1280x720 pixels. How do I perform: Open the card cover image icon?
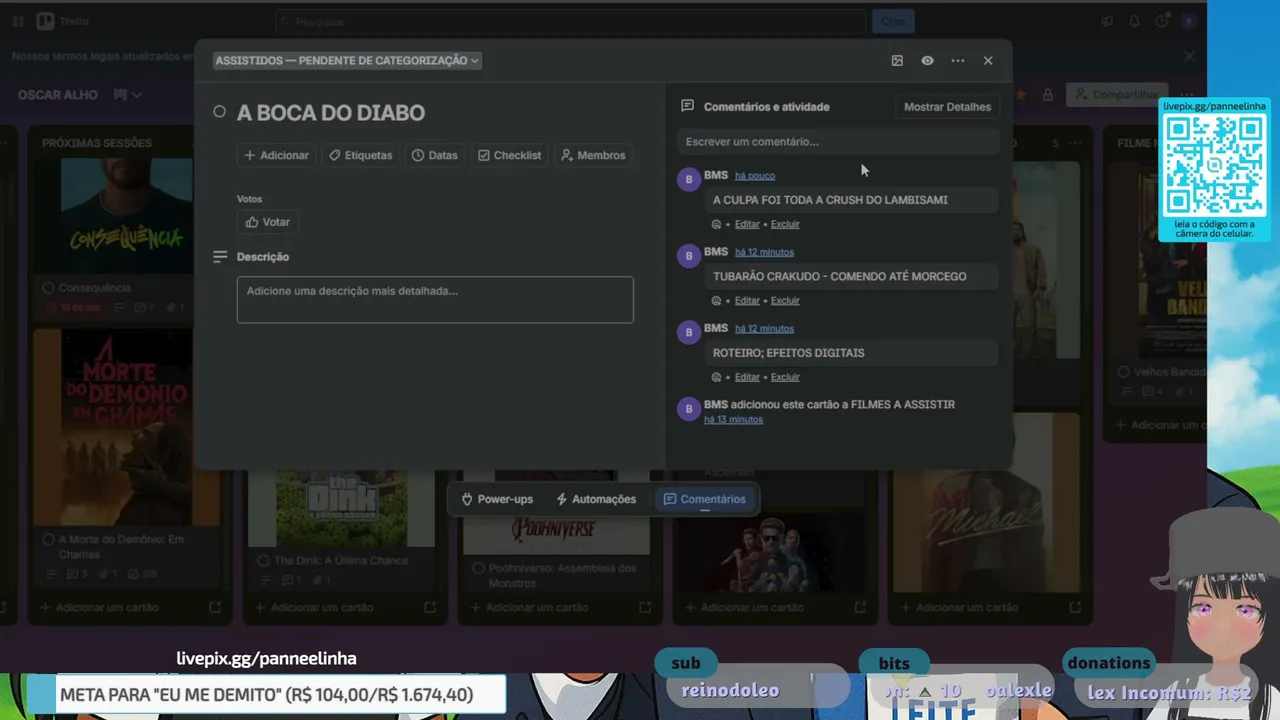click(897, 61)
